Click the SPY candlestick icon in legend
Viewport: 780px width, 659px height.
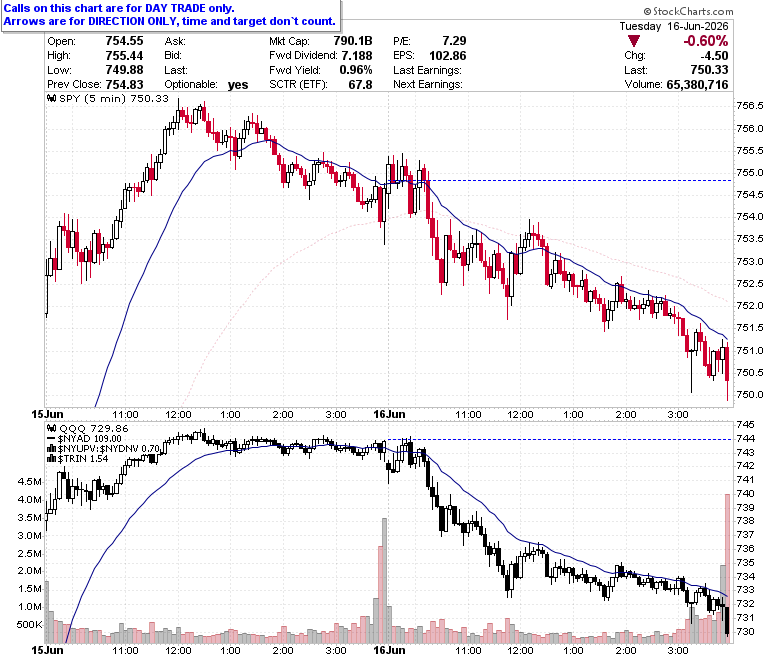click(52, 98)
